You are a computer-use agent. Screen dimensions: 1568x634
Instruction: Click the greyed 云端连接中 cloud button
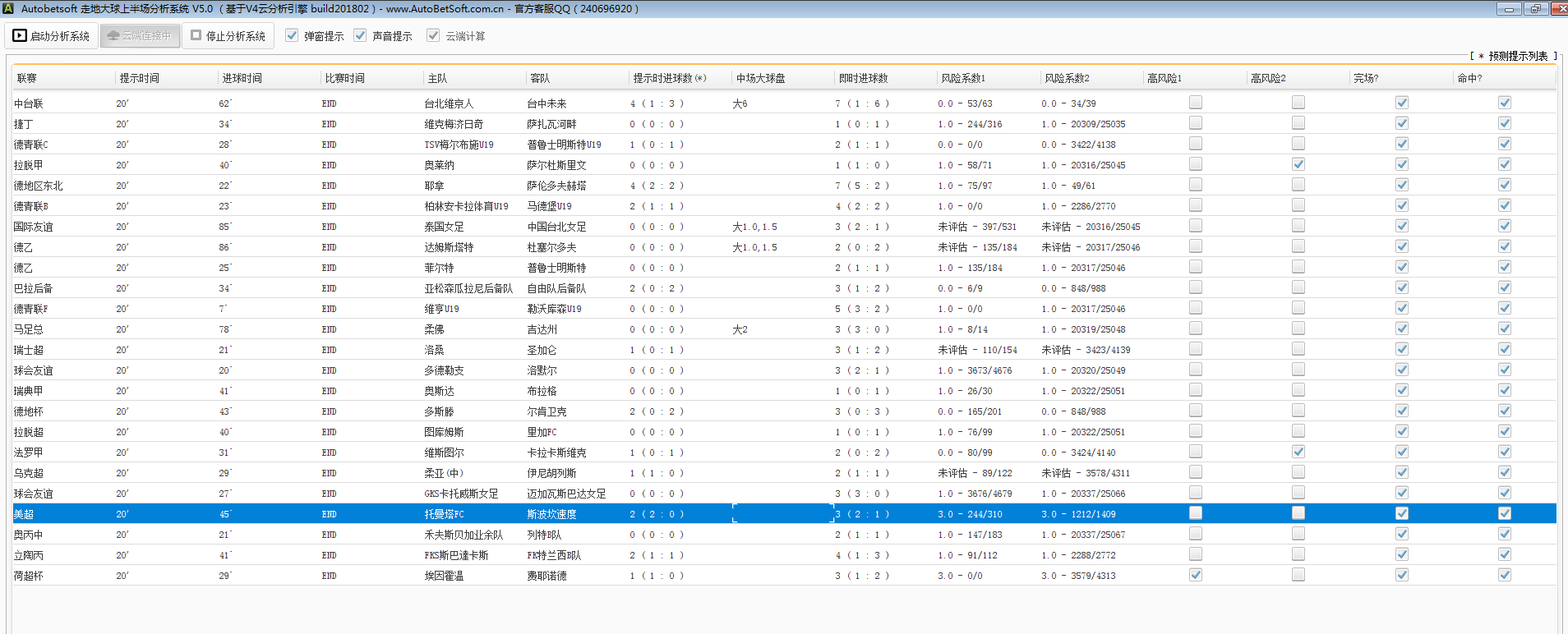tap(140, 36)
